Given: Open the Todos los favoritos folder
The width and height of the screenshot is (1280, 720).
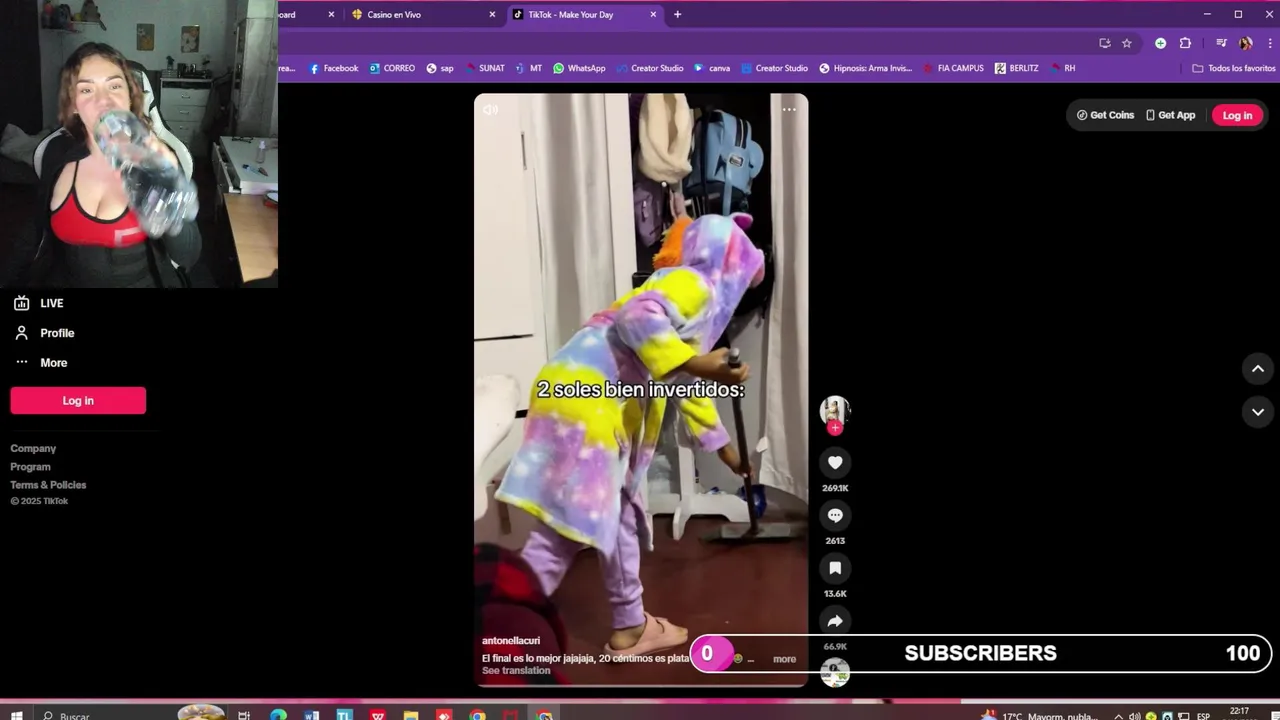Looking at the screenshot, I should [1234, 68].
